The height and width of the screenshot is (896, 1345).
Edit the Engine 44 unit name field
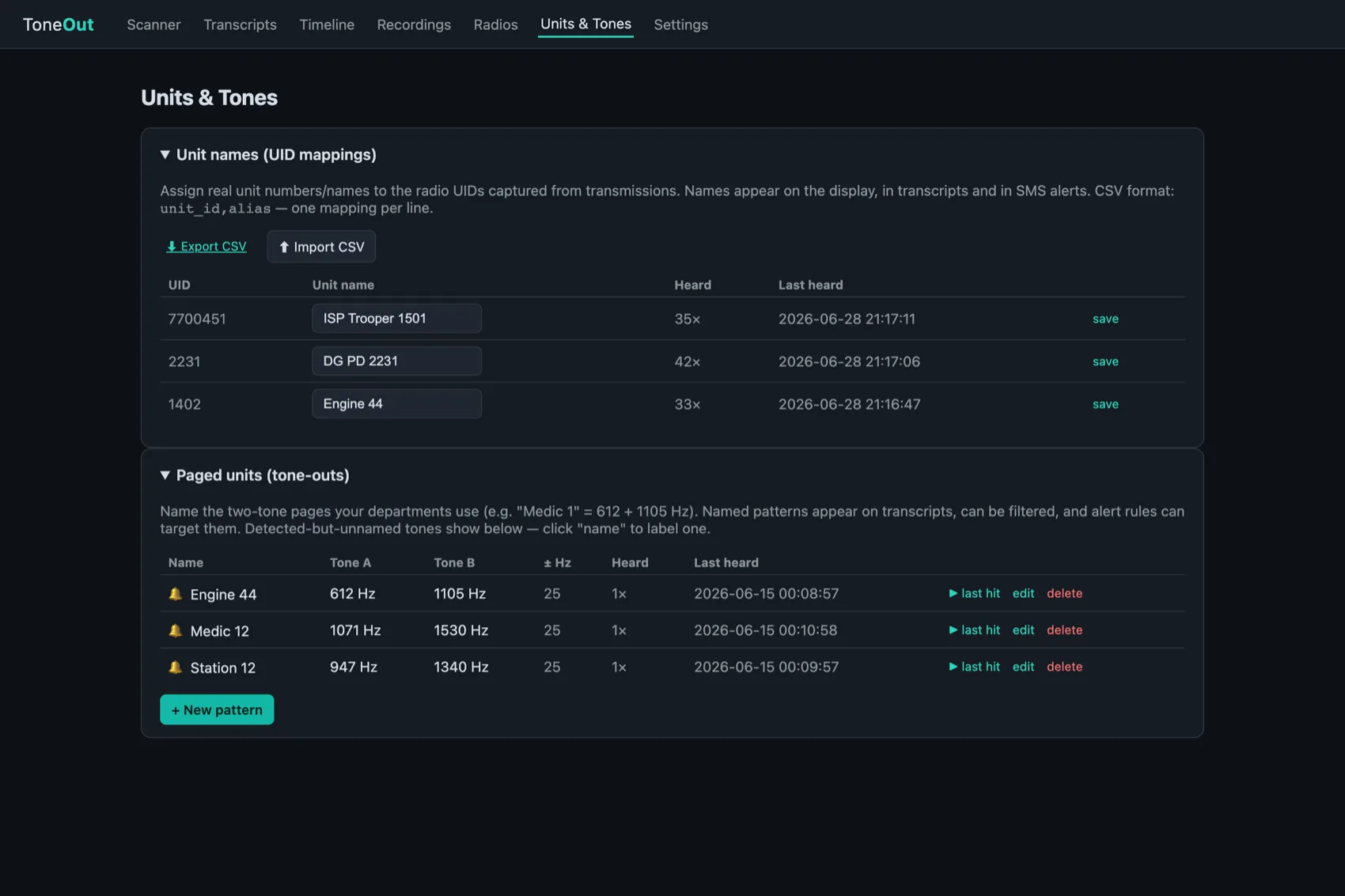(x=396, y=403)
